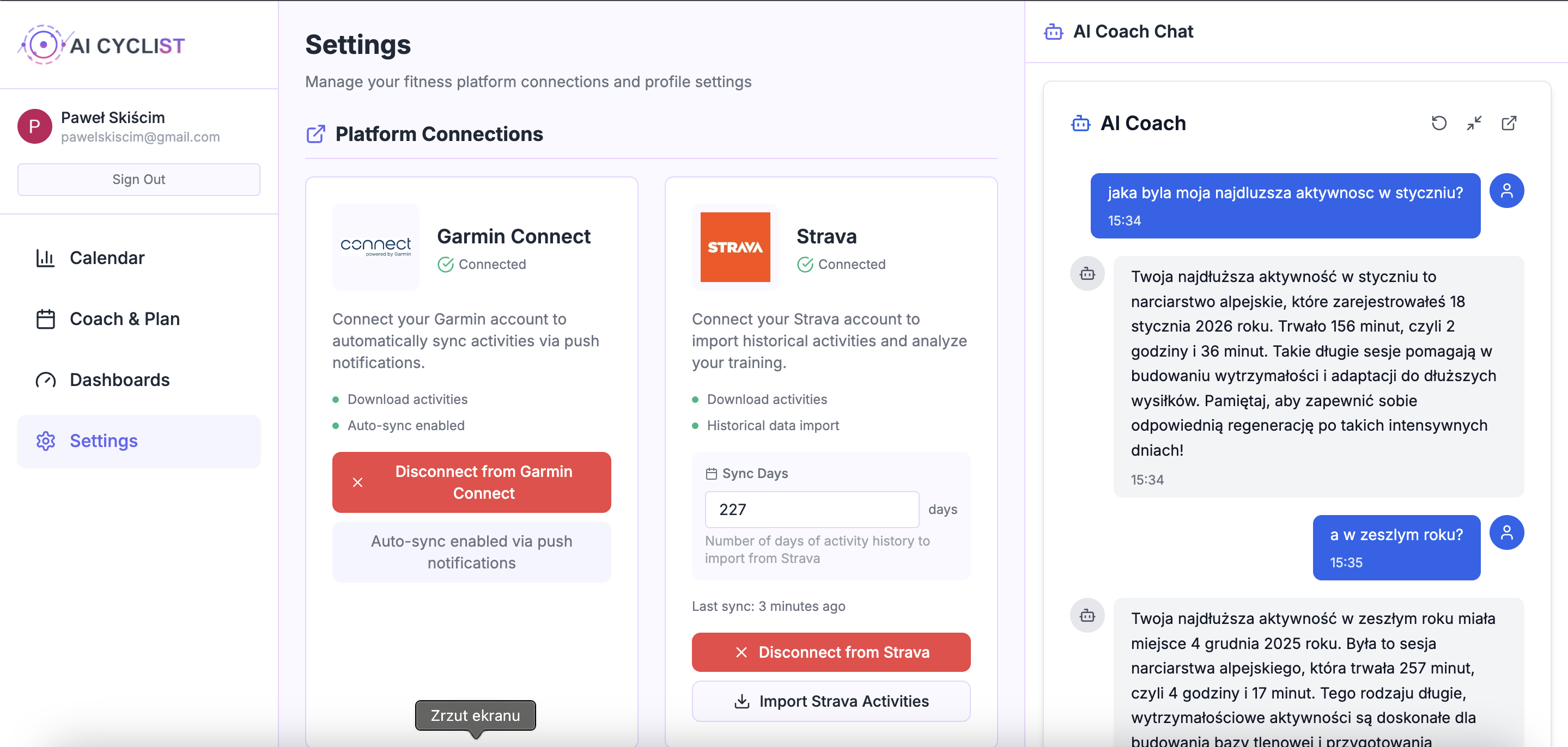1568x747 pixels.
Task: Click the Garmin Connect logo
Action: click(375, 247)
